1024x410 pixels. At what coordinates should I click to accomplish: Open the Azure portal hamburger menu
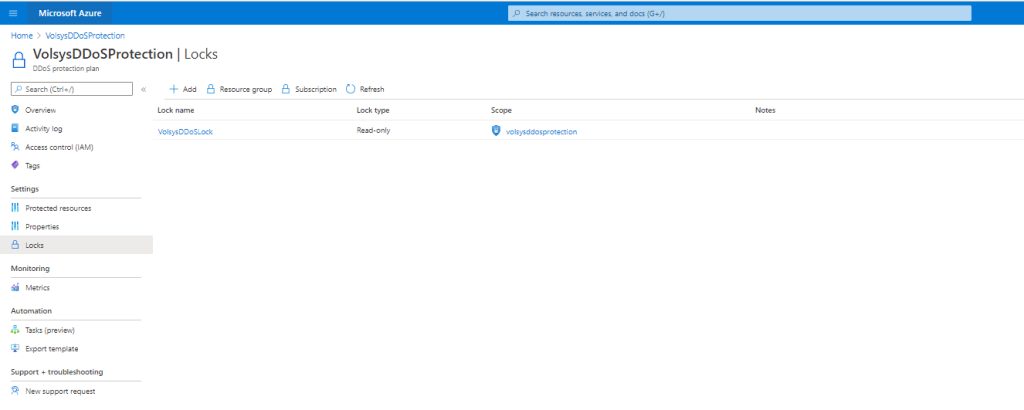[x=13, y=13]
